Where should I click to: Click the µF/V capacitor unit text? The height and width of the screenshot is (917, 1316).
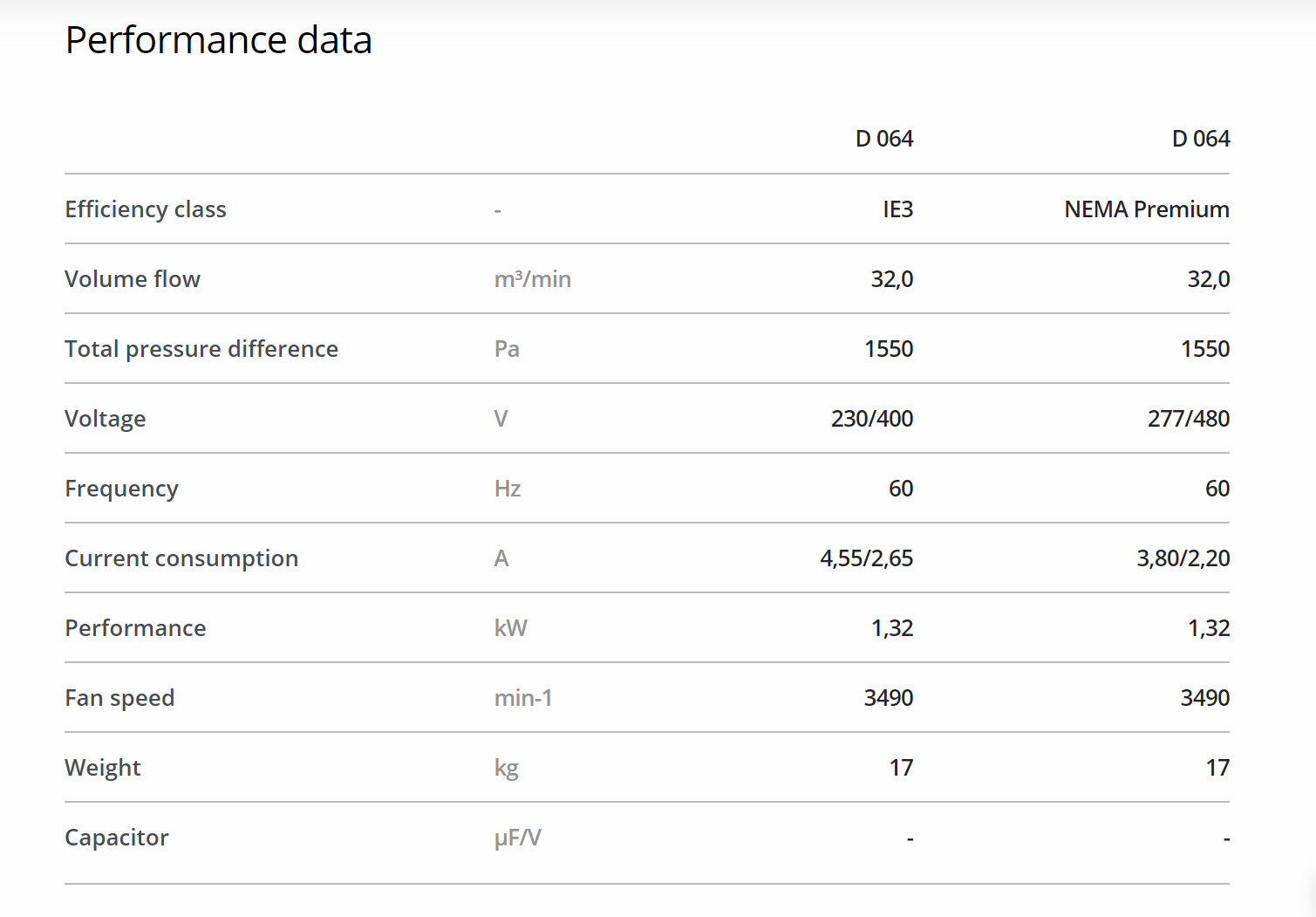[x=517, y=838]
